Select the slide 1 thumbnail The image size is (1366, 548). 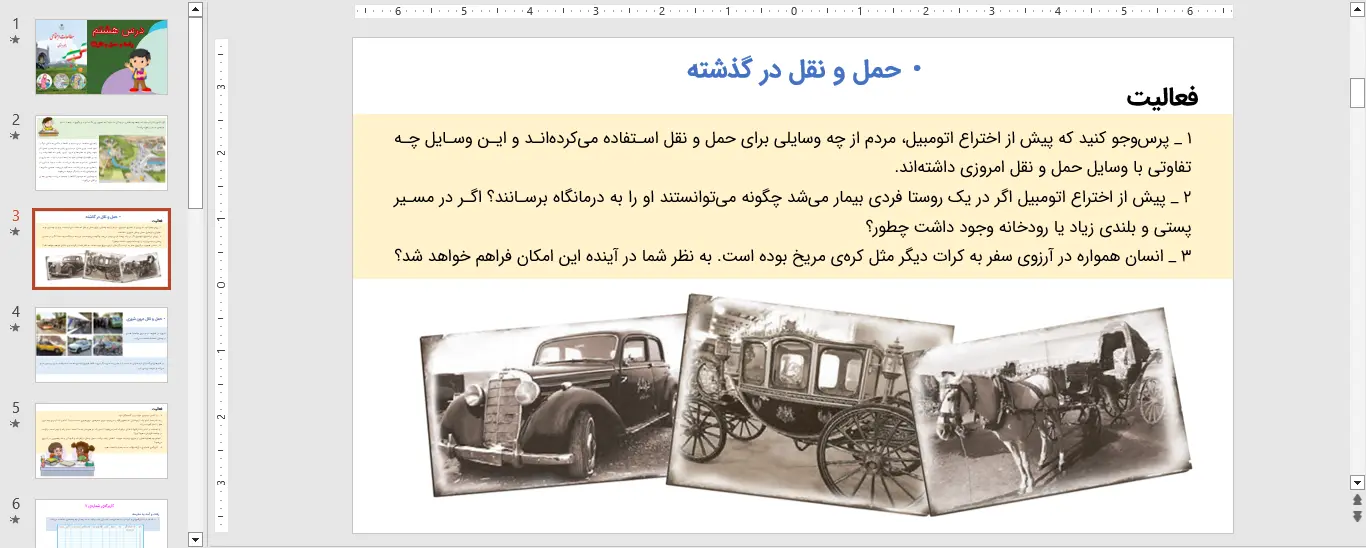[x=101, y=57]
